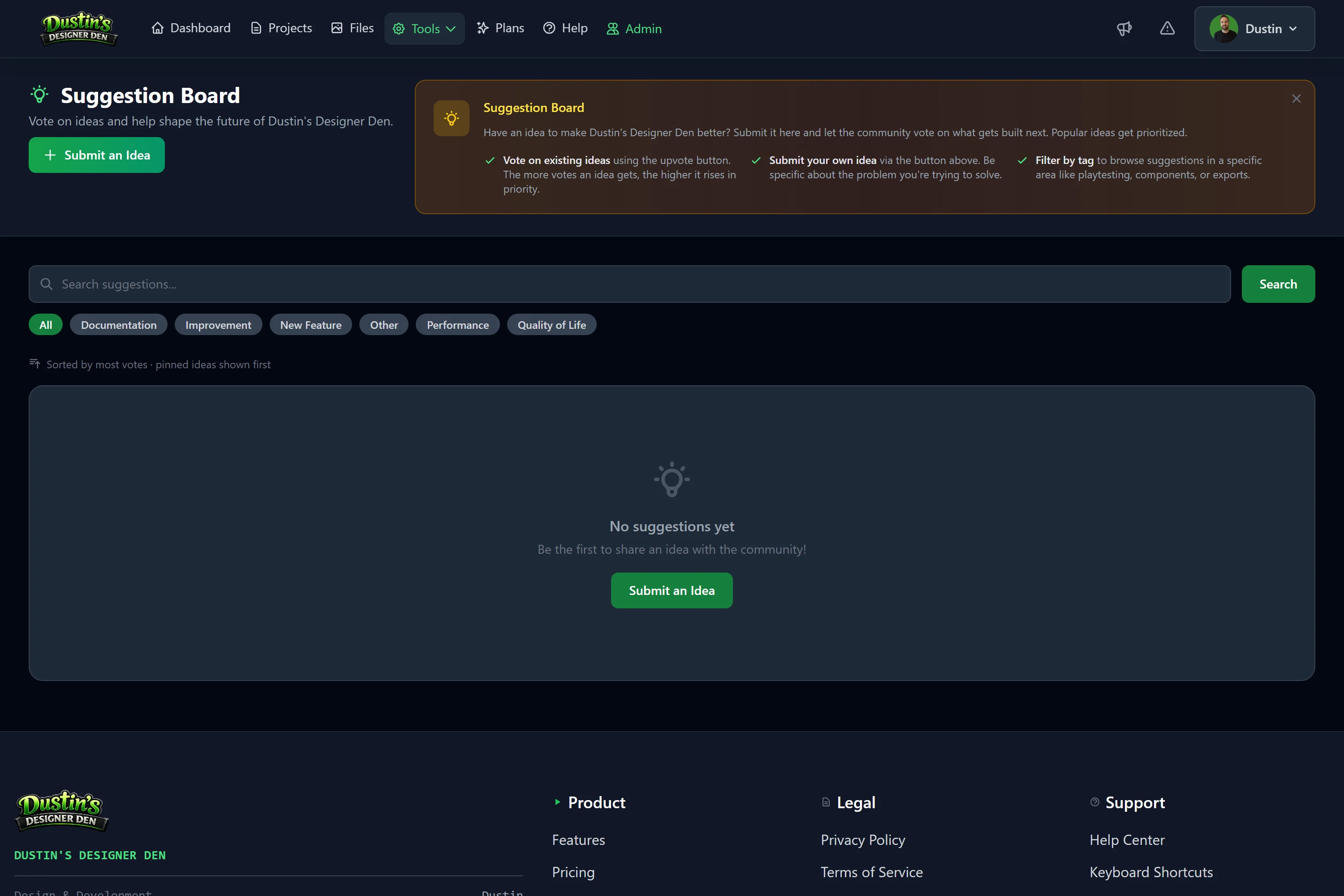Open the Keyboard Shortcuts link

1151,872
